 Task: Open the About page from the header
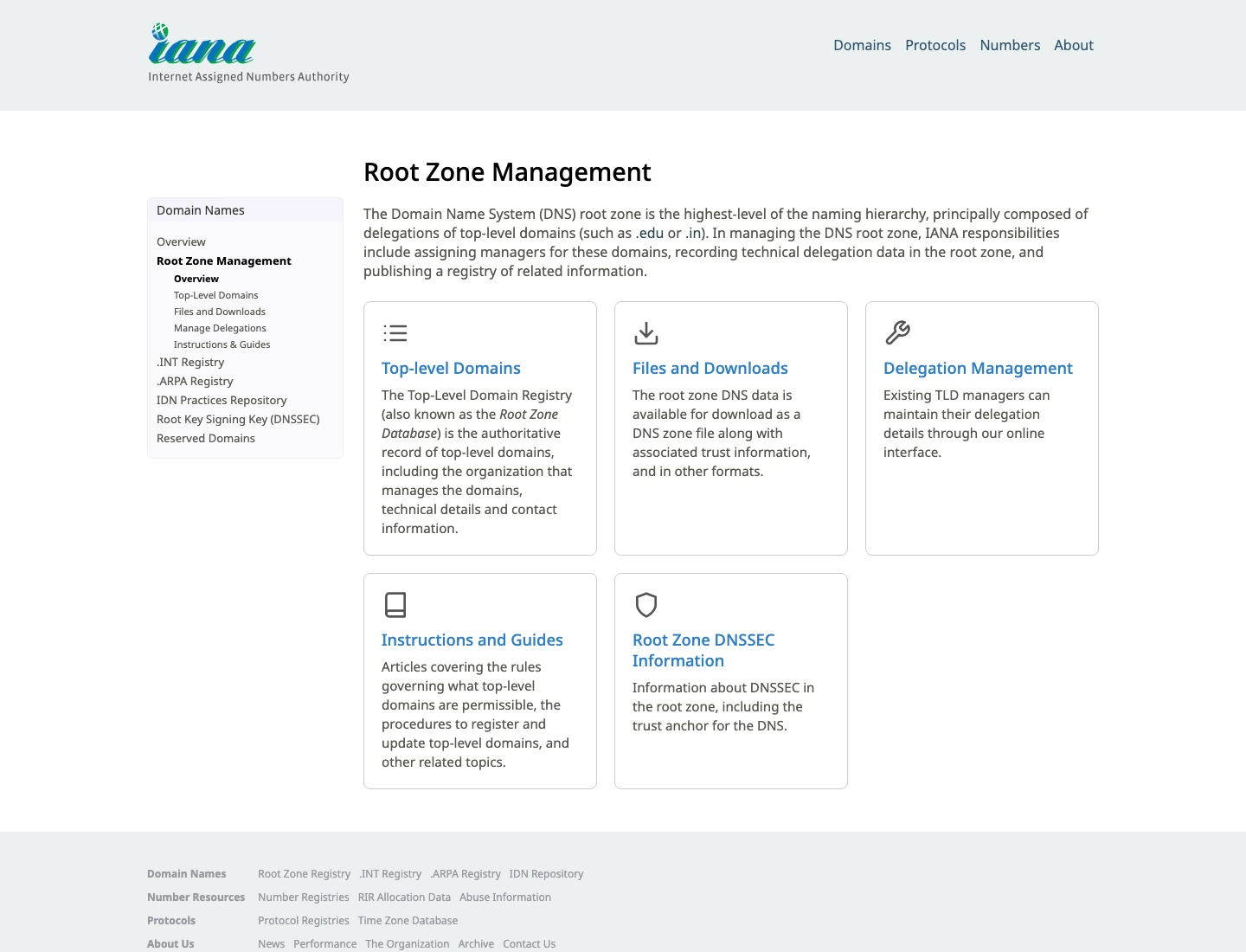click(x=1074, y=45)
